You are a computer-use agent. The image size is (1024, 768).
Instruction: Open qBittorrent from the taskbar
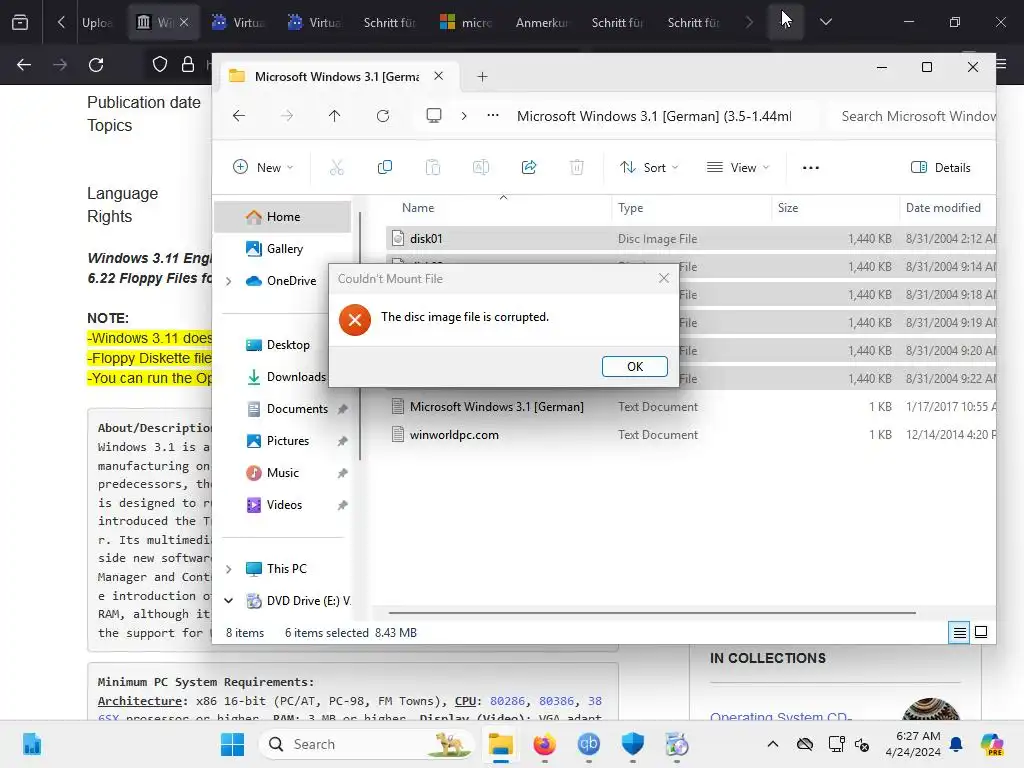(588, 744)
